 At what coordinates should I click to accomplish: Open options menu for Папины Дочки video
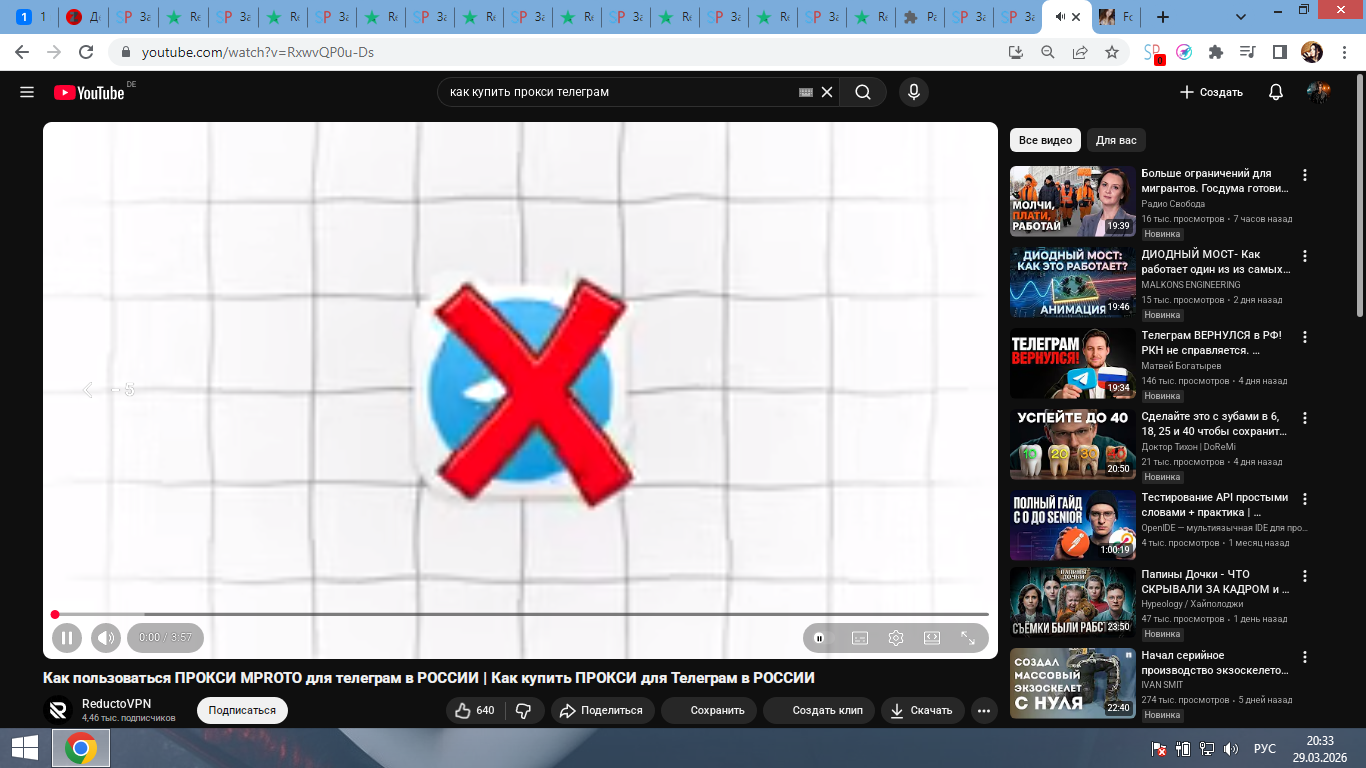tap(1304, 576)
